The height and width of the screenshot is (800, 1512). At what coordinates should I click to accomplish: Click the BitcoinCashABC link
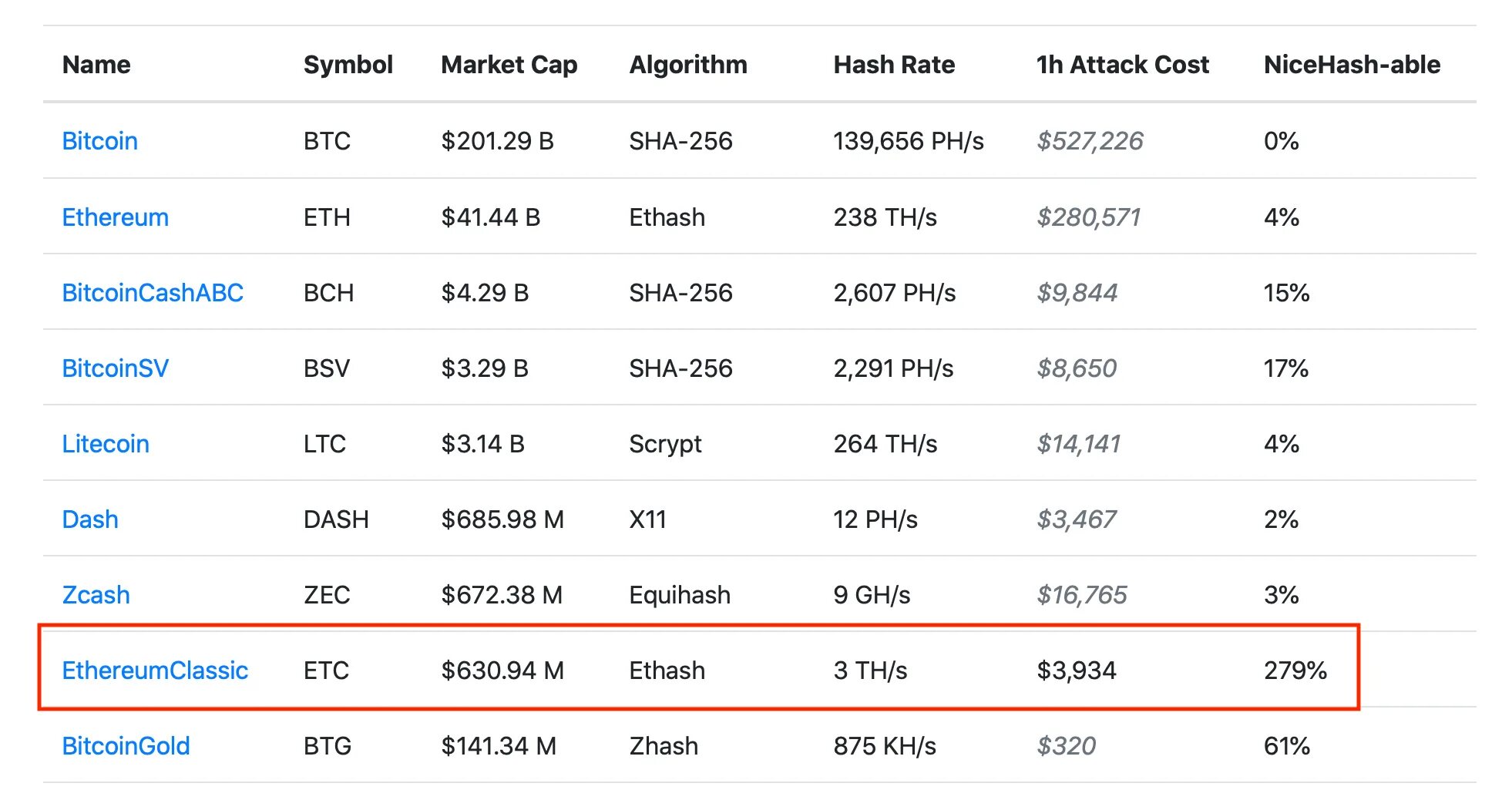pos(153,293)
